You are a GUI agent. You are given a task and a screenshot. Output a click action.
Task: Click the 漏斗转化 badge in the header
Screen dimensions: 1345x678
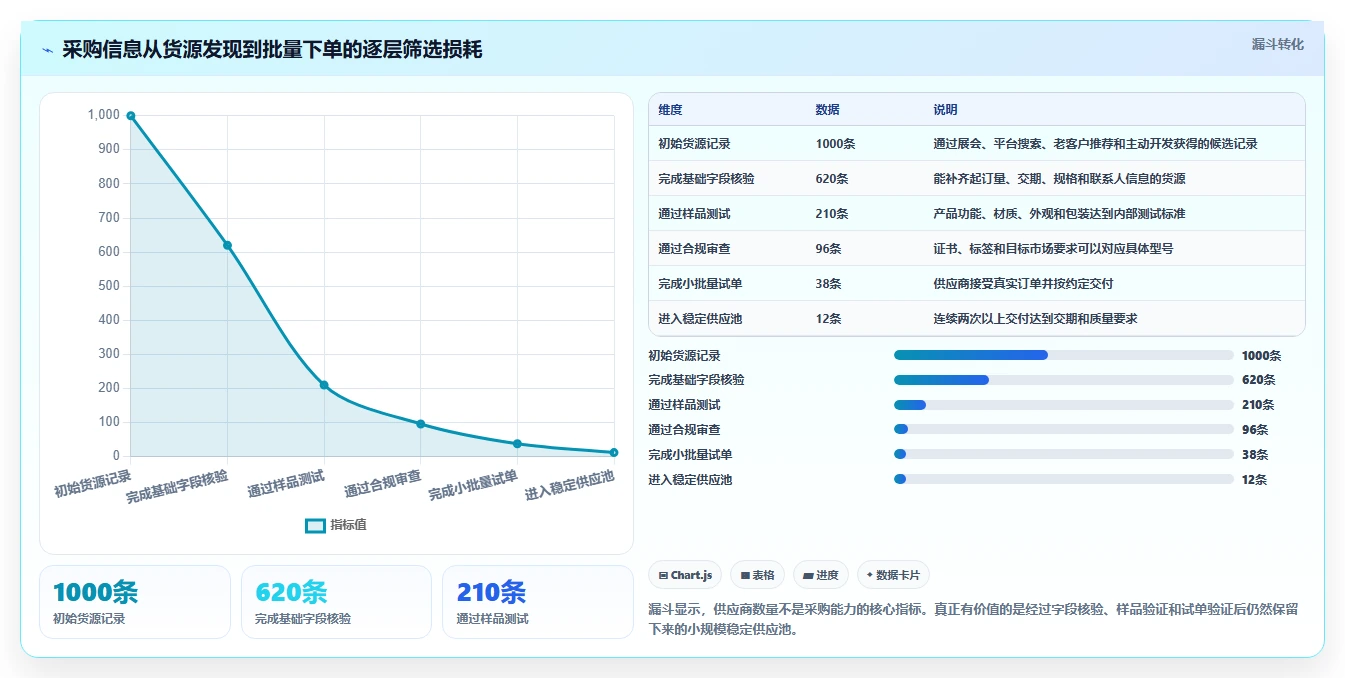[1277, 44]
